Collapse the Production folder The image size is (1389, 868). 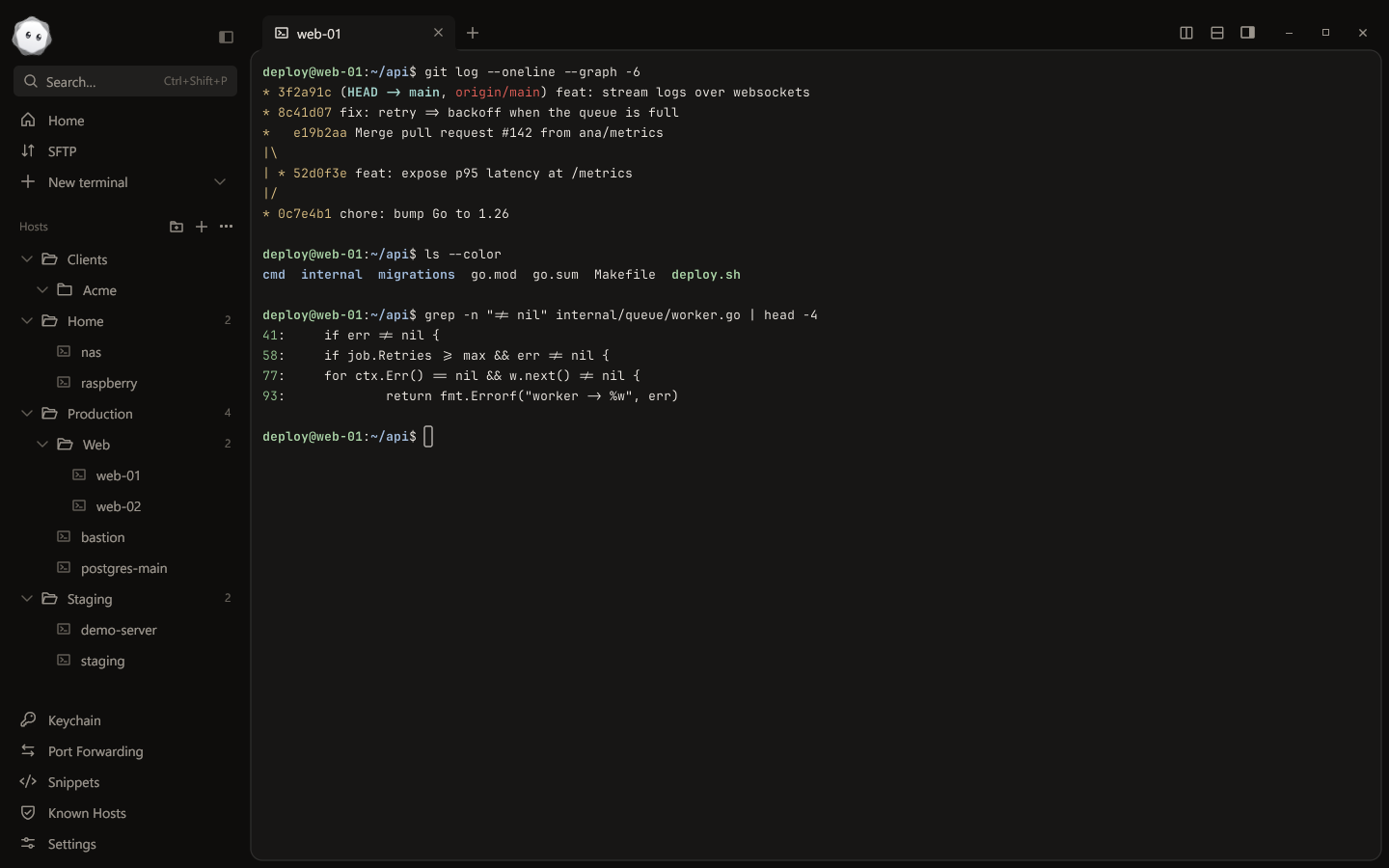point(27,414)
